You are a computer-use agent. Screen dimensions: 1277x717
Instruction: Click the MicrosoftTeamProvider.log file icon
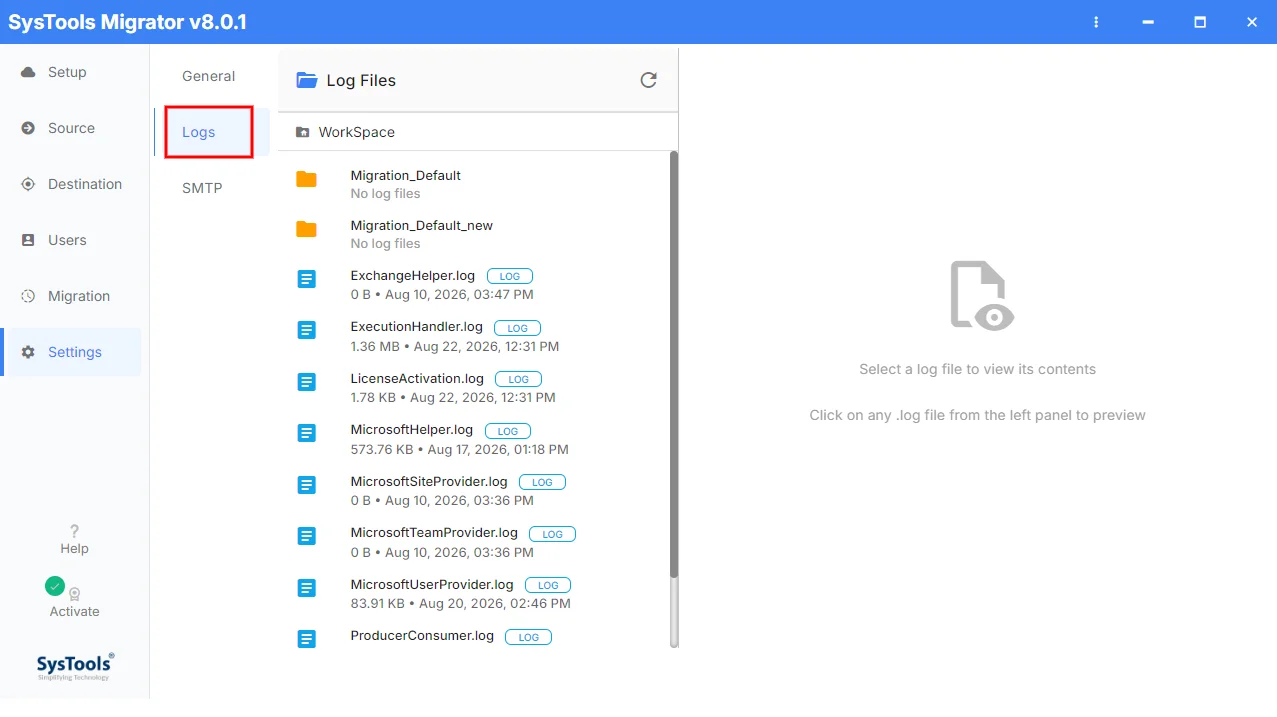pos(307,536)
